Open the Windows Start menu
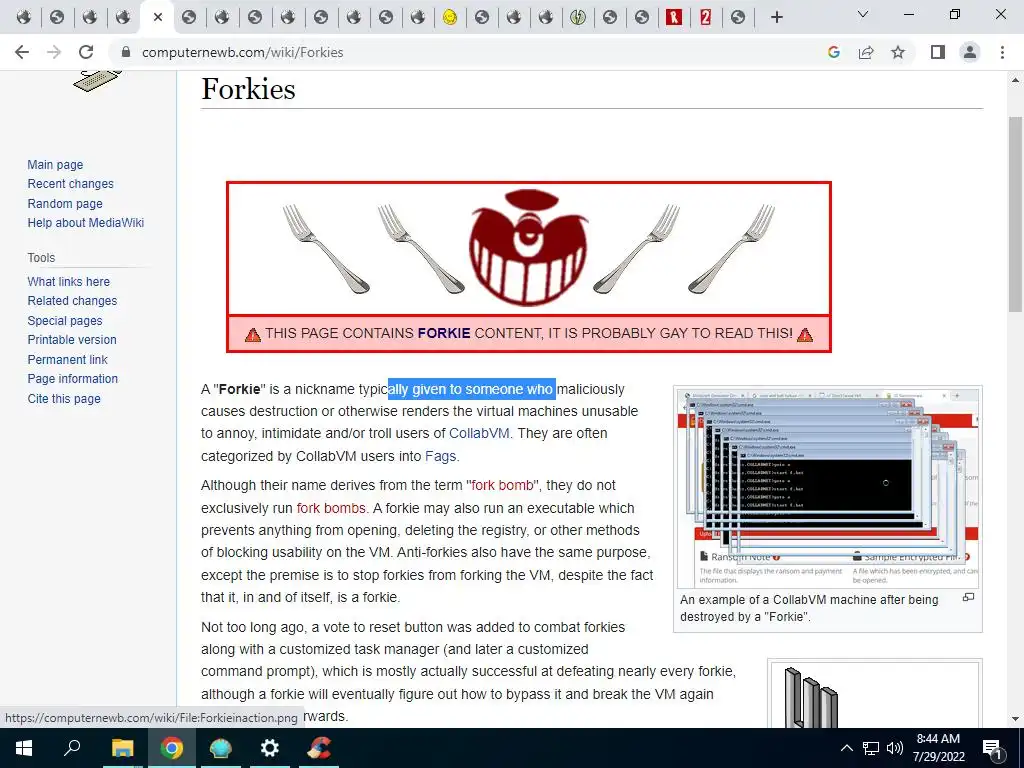1024x768 pixels. [x=24, y=748]
